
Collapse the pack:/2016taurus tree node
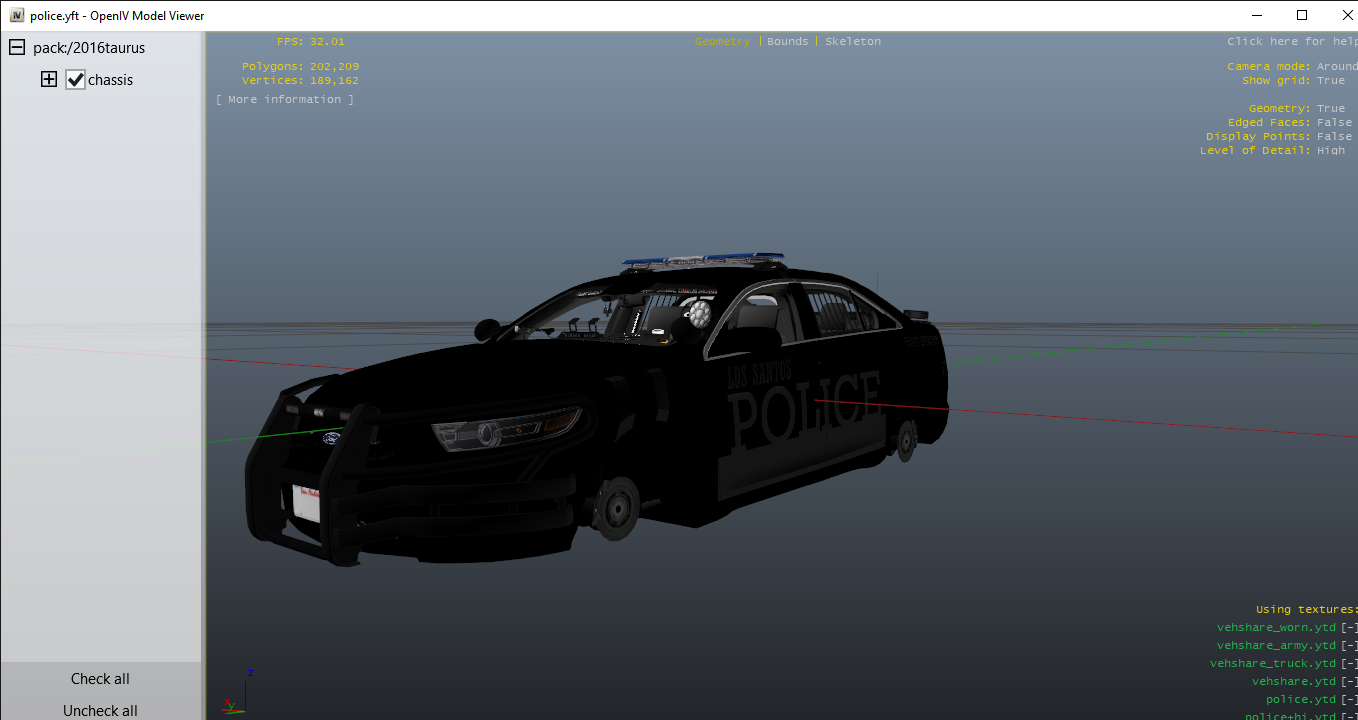point(17,48)
